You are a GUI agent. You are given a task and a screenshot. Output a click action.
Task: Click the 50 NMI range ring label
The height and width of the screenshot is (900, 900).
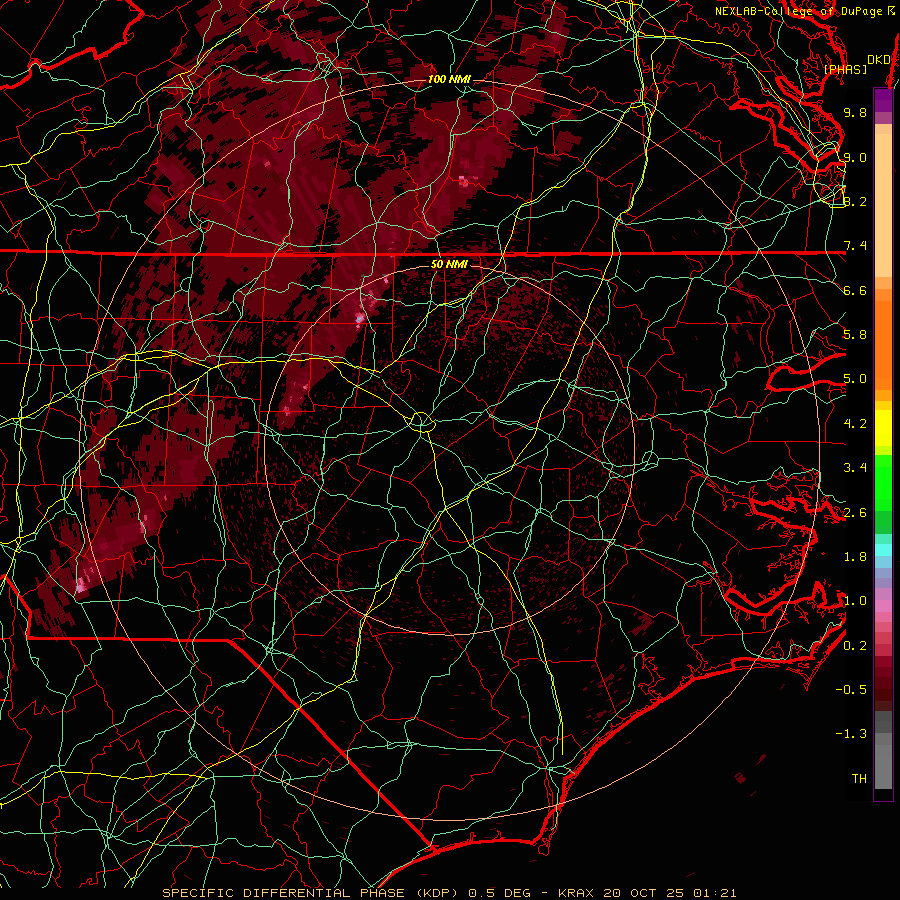pyautogui.click(x=449, y=264)
